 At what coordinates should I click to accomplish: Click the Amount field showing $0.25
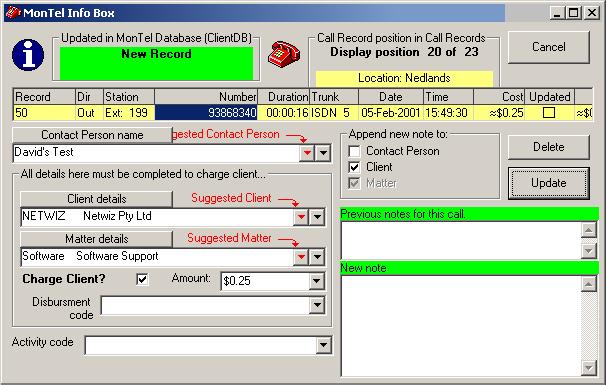265,281
